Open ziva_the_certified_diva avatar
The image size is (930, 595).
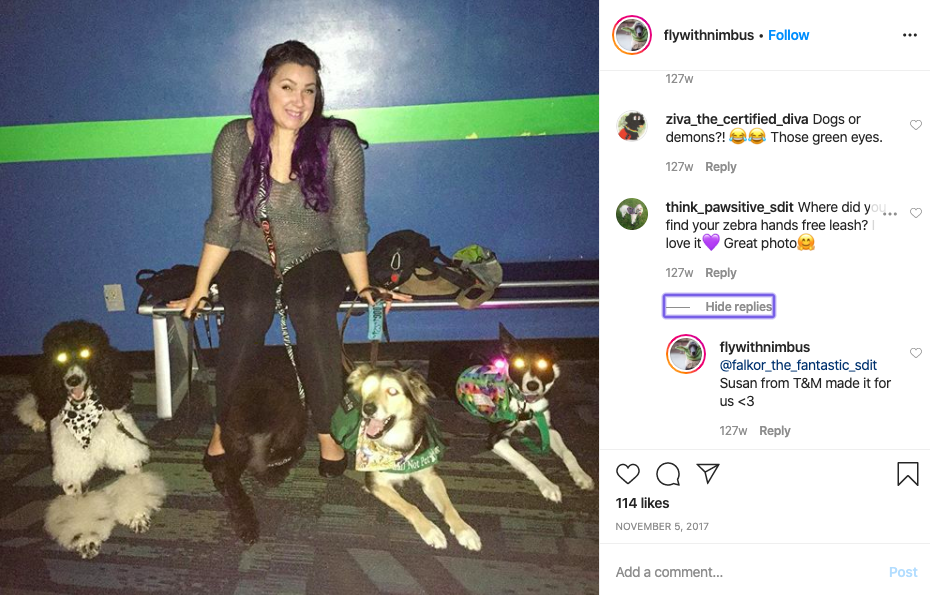(x=632, y=126)
